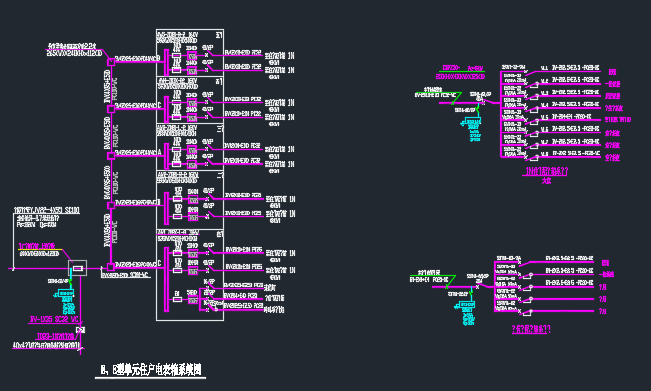Select the white cable note ending SC100
651x391 pixels.
tap(47, 210)
